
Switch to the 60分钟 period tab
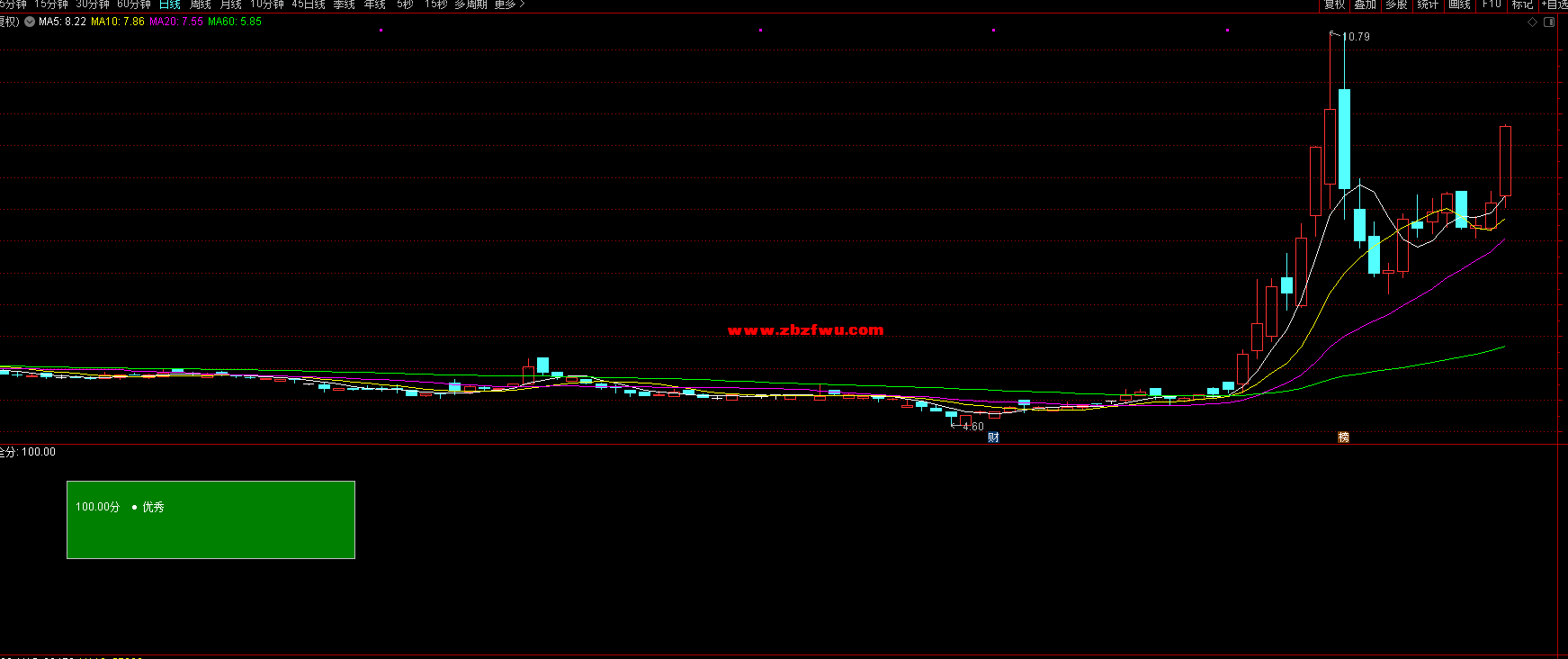pyautogui.click(x=134, y=5)
